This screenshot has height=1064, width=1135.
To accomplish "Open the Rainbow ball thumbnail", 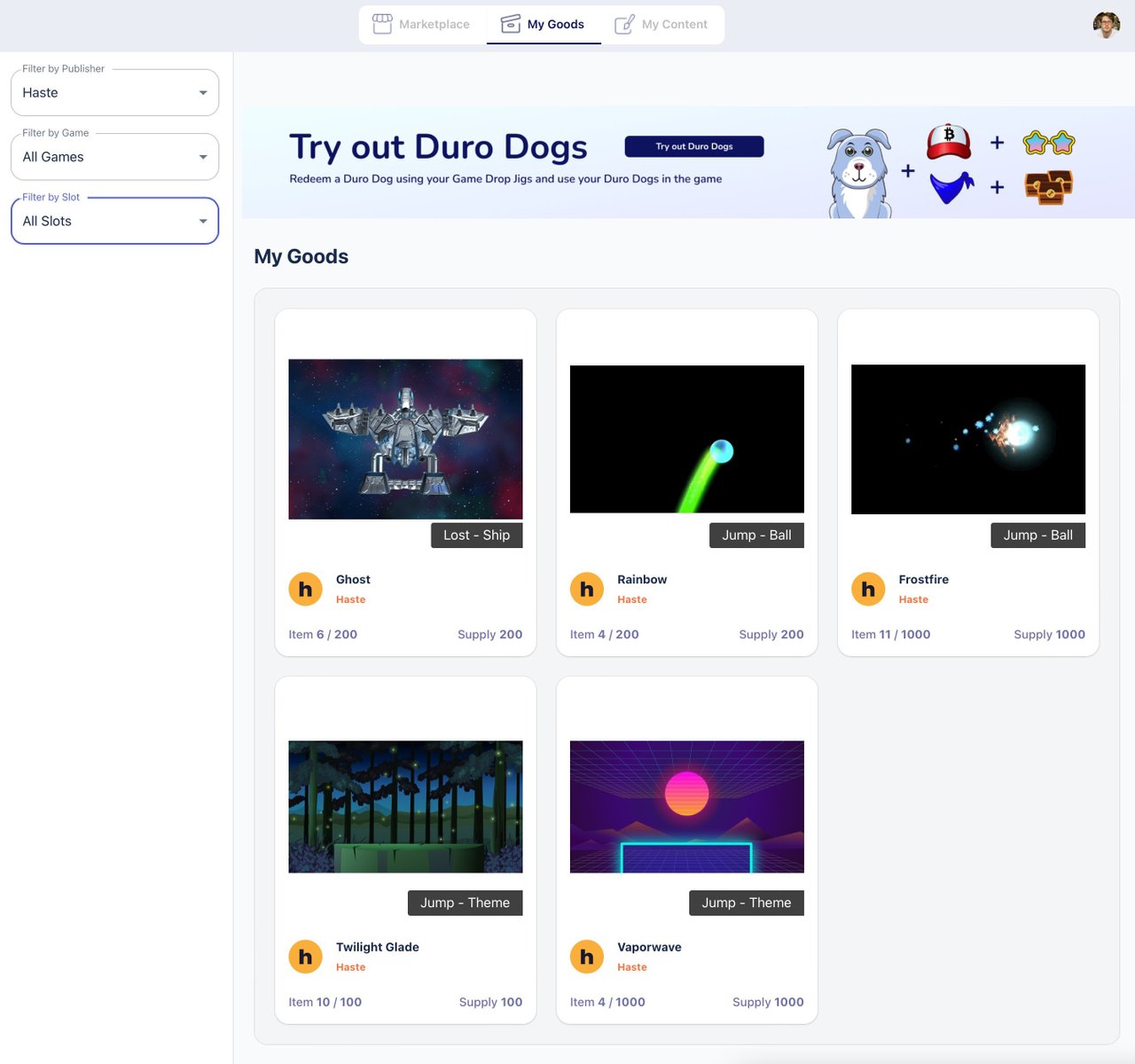I will coord(687,439).
